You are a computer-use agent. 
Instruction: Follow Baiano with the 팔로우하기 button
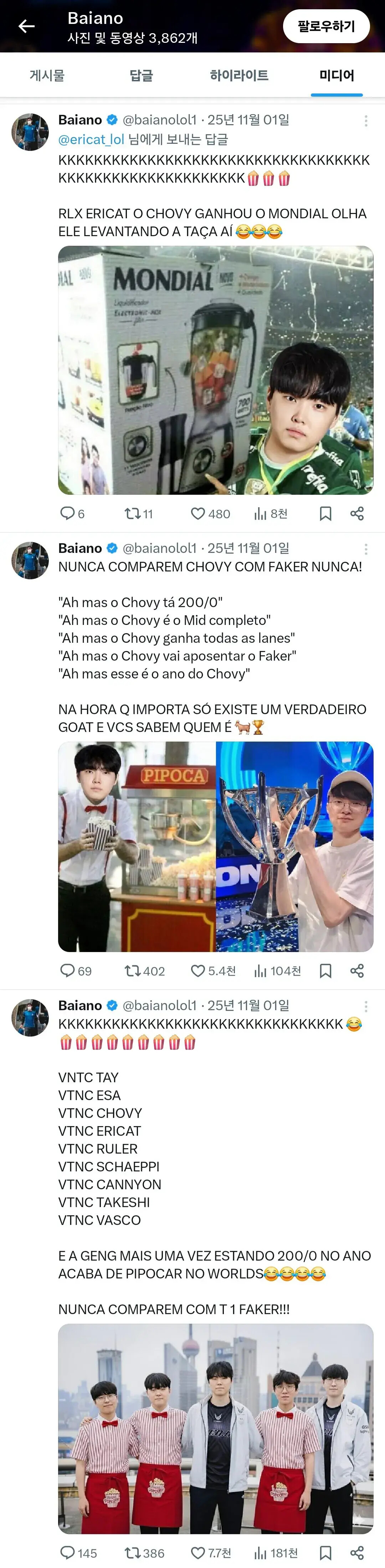(326, 26)
